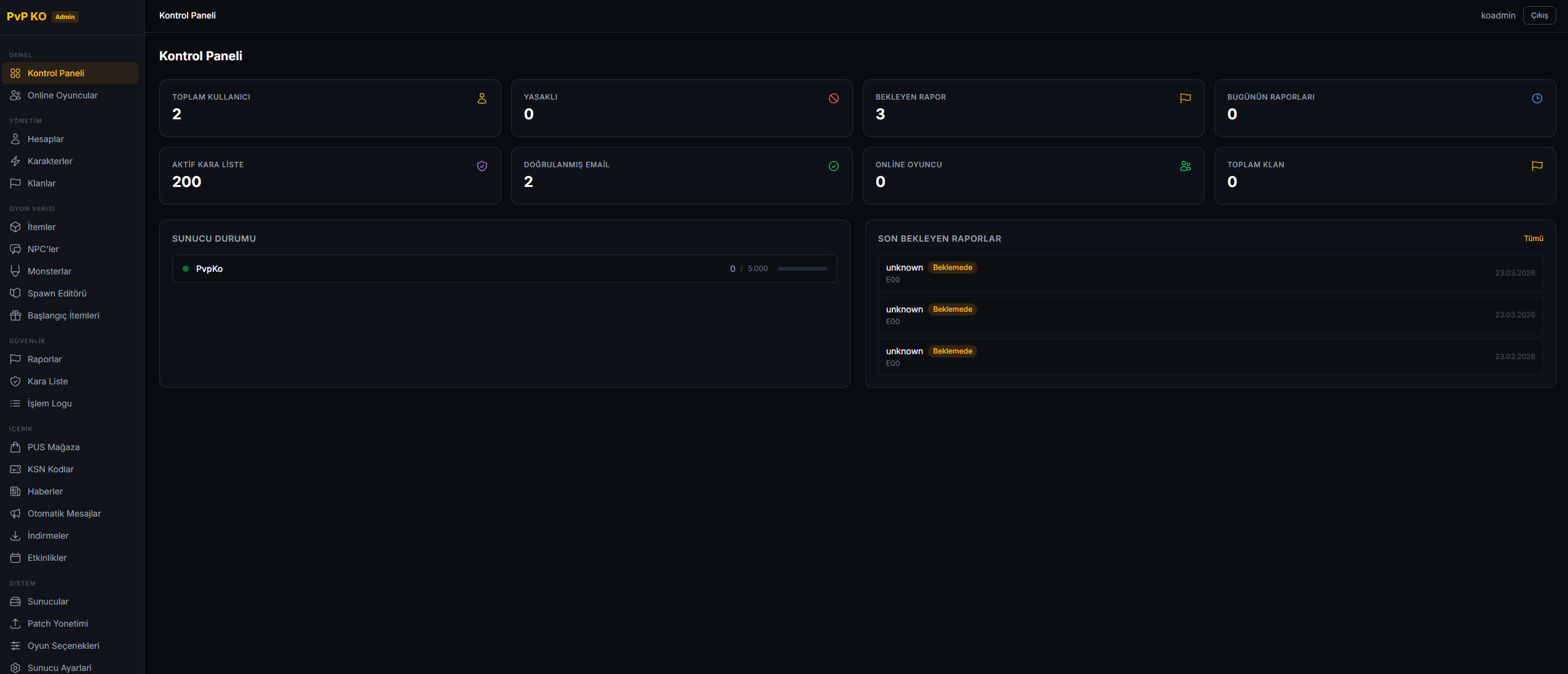Image resolution: width=1568 pixels, height=674 pixels.
Task: Open the first unknown Beklemede report
Action: point(1210,273)
